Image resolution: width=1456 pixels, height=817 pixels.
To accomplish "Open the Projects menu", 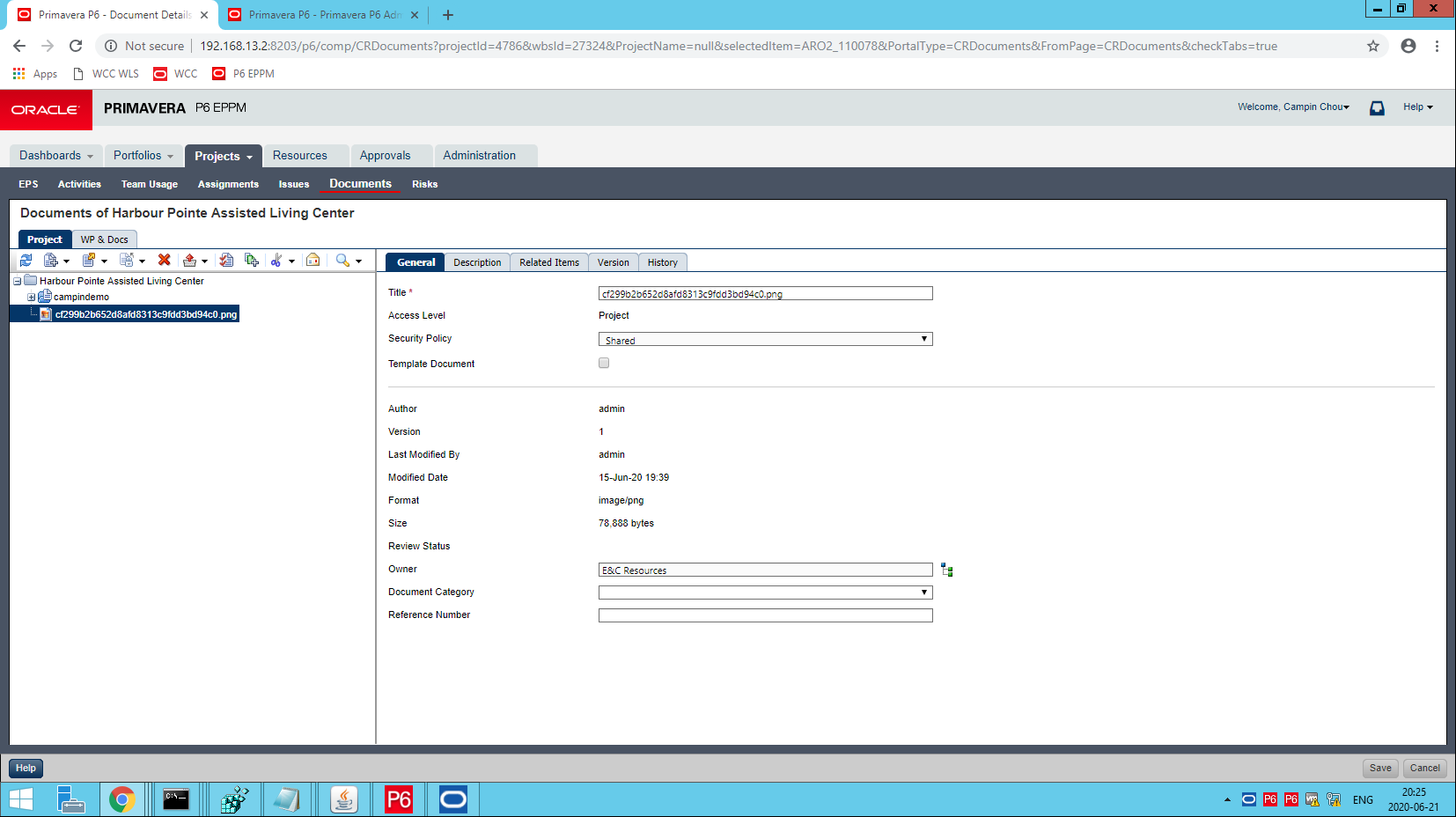I will pyautogui.click(x=222, y=155).
